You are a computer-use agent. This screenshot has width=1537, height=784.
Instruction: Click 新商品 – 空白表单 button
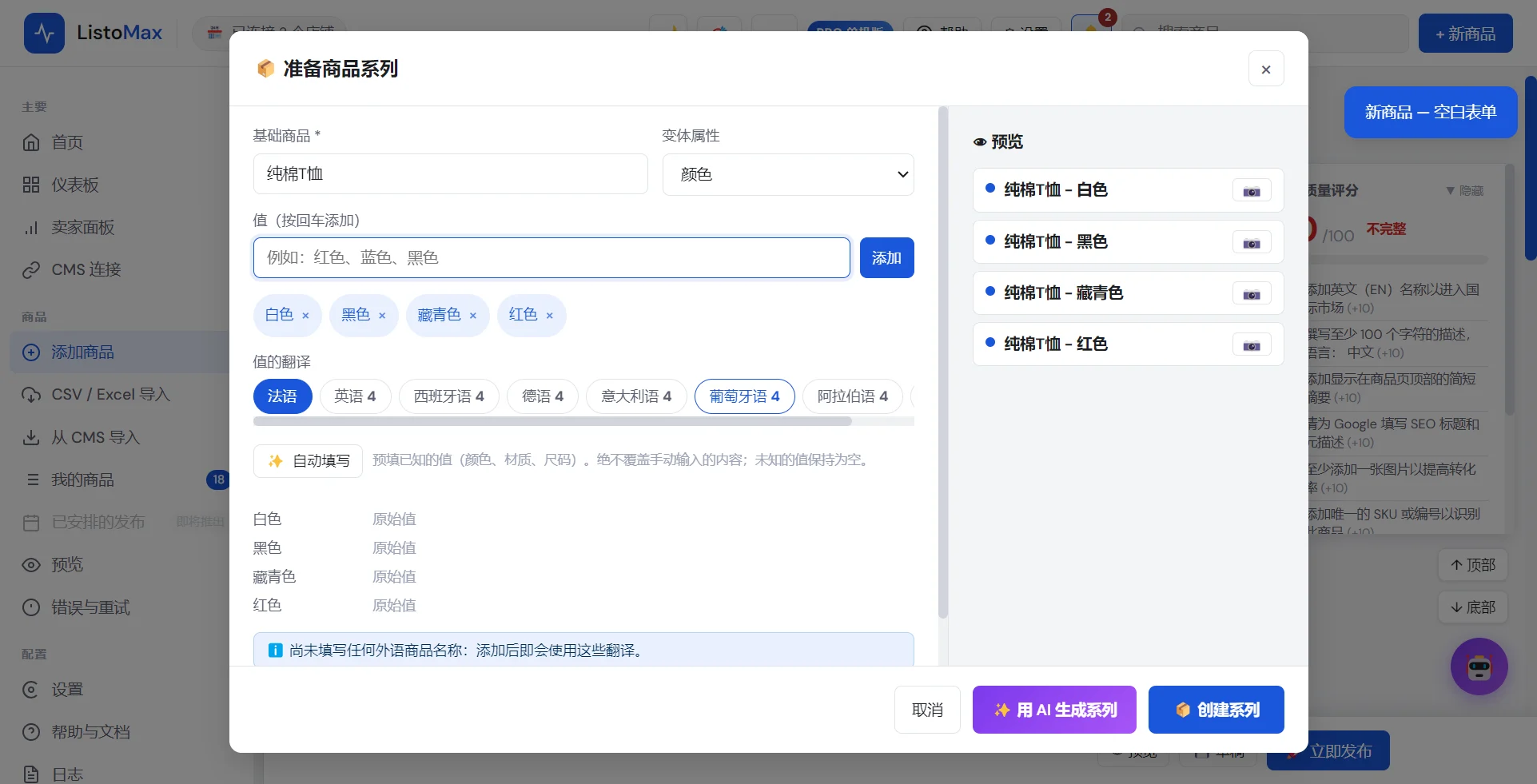coord(1430,113)
